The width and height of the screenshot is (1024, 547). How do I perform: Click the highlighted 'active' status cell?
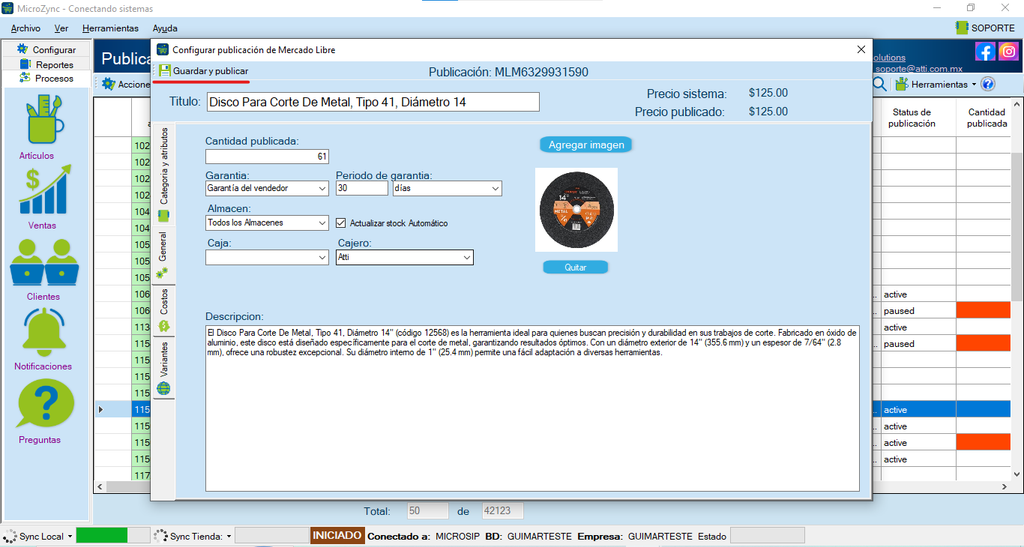click(x=918, y=410)
